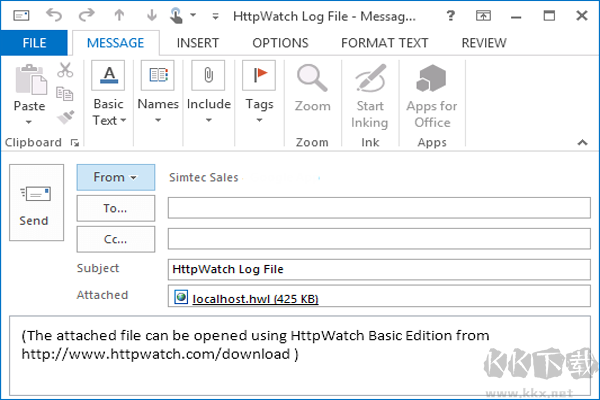600x400 pixels.
Task: Open the Include paperclip group
Action: coord(209,92)
